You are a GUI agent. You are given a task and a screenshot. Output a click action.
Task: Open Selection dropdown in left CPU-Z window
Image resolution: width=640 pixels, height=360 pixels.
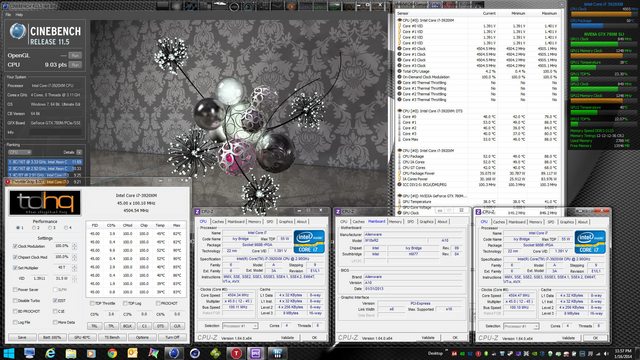tap(240, 326)
